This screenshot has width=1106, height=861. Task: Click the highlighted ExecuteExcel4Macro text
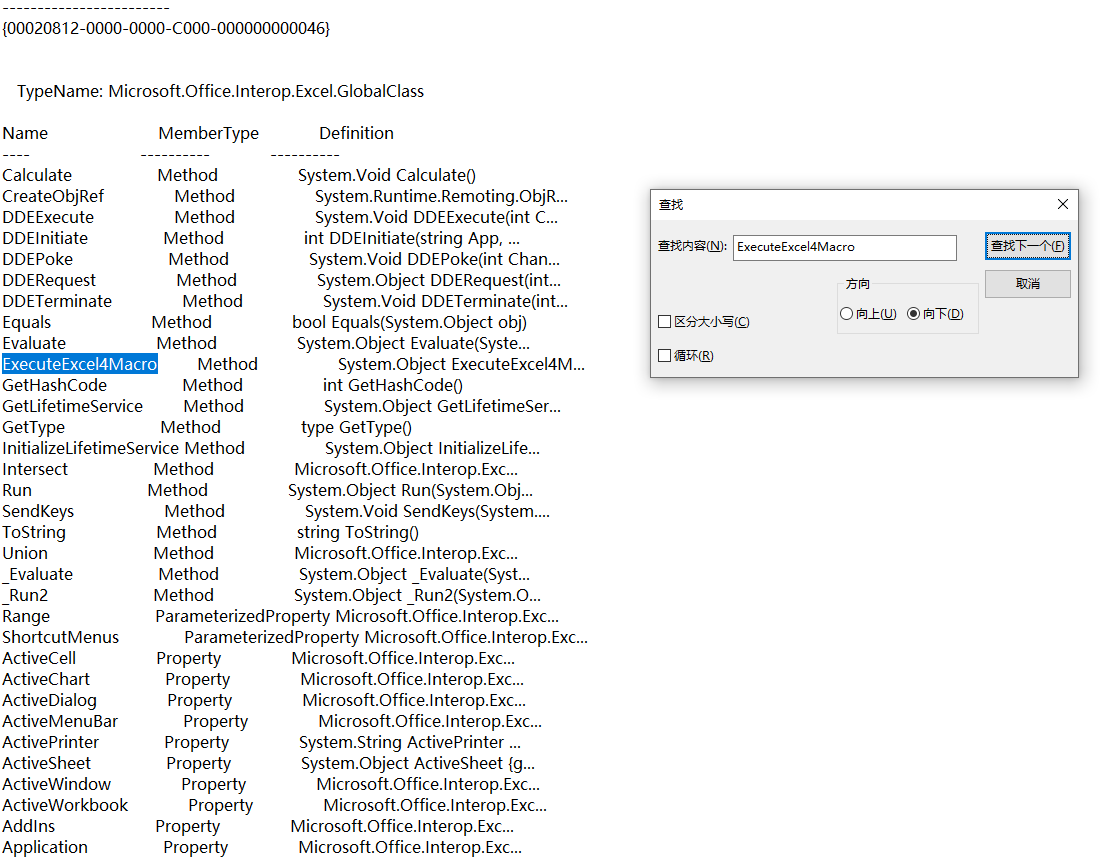pos(80,364)
